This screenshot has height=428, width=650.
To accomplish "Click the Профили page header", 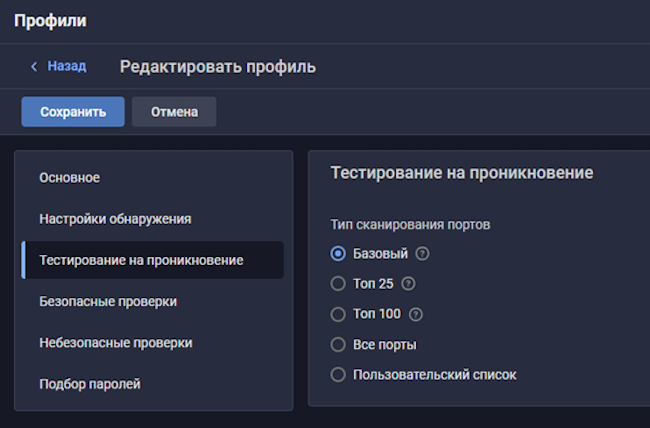I will pyautogui.click(x=50, y=20).
